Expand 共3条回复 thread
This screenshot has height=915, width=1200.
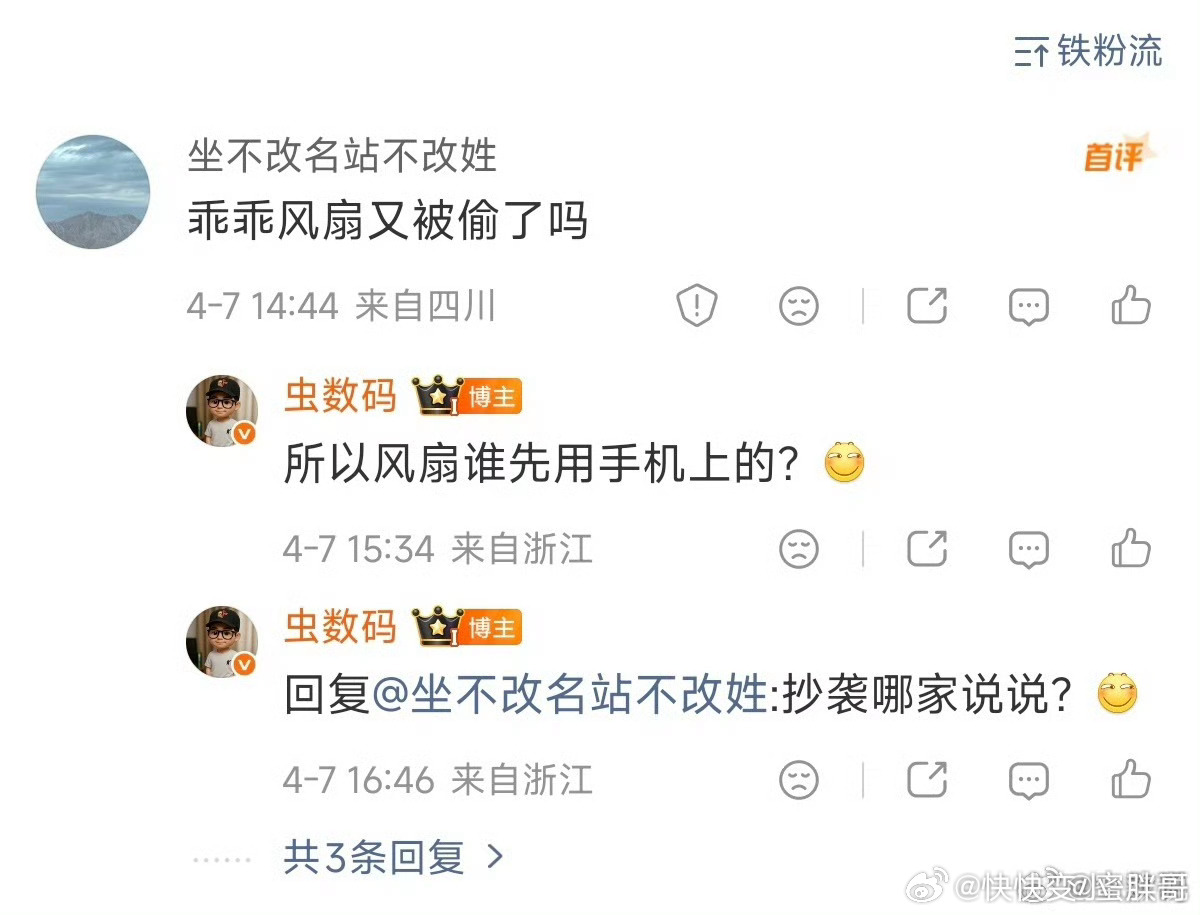(394, 857)
